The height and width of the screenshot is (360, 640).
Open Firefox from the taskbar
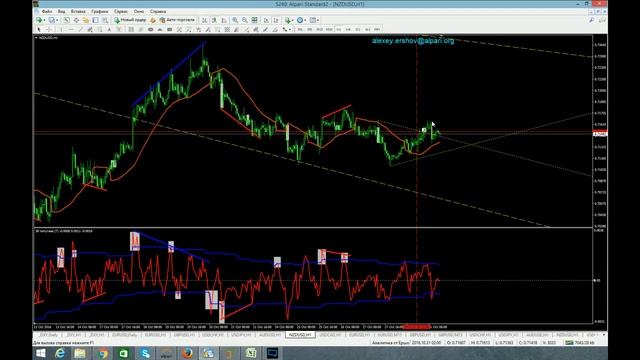point(187,353)
